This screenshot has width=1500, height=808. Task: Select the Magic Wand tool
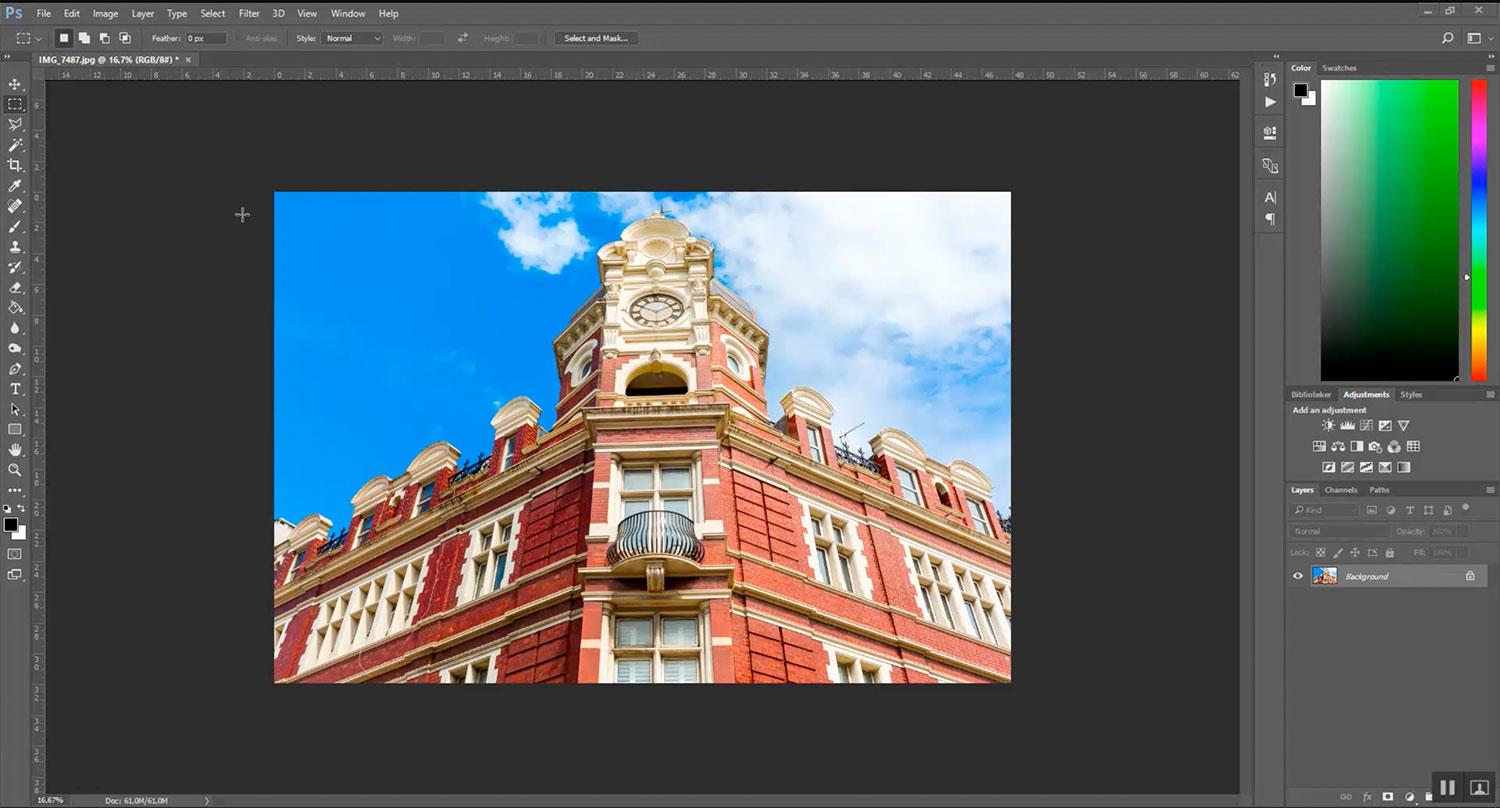(15, 145)
